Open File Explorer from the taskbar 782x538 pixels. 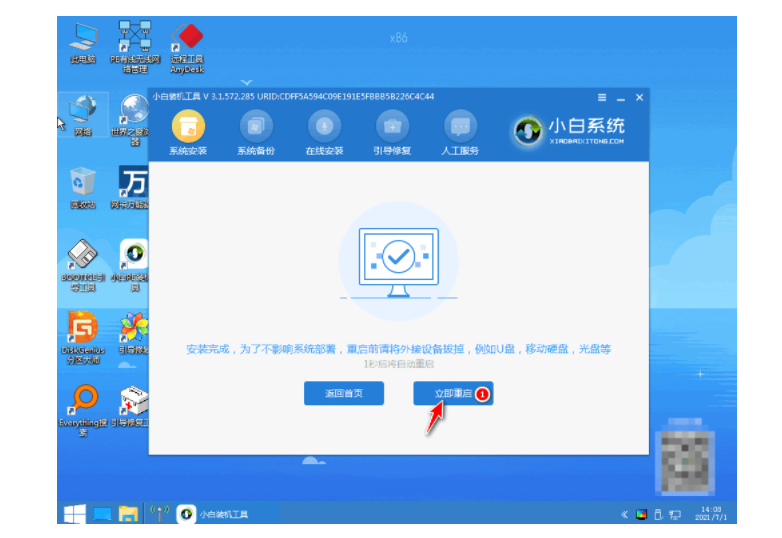(128, 514)
